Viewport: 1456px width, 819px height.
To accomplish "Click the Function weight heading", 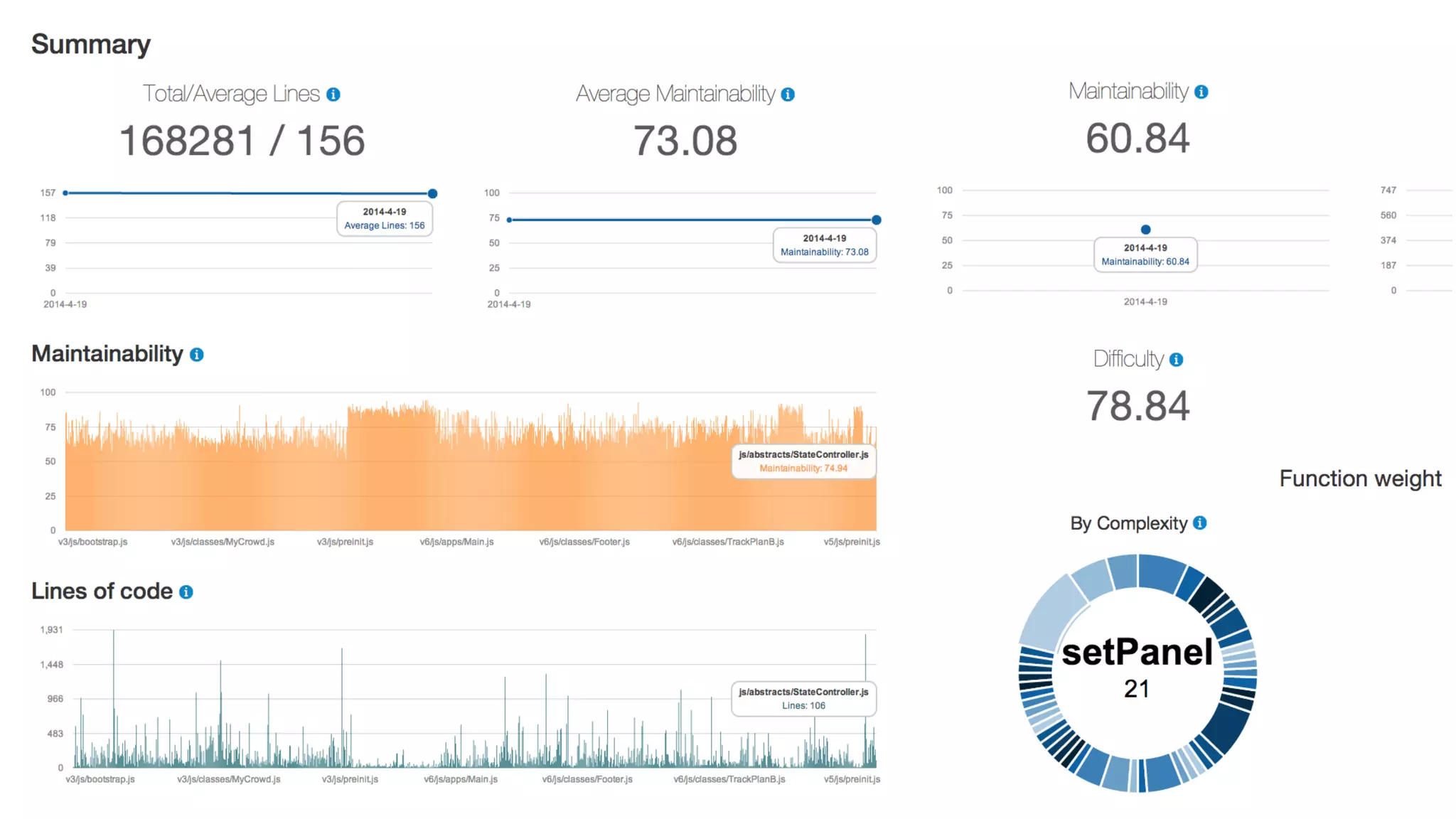I will click(x=1360, y=478).
